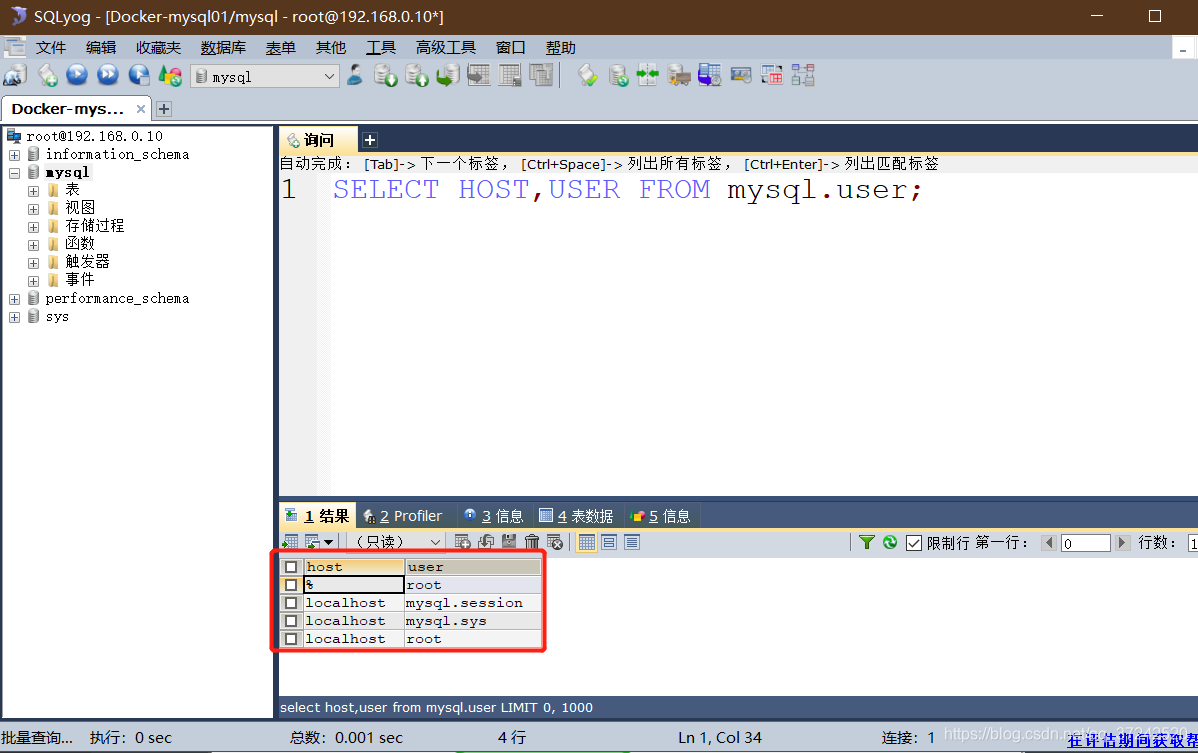Click the first row number input field
The height and width of the screenshot is (753, 1198).
tap(1086, 543)
